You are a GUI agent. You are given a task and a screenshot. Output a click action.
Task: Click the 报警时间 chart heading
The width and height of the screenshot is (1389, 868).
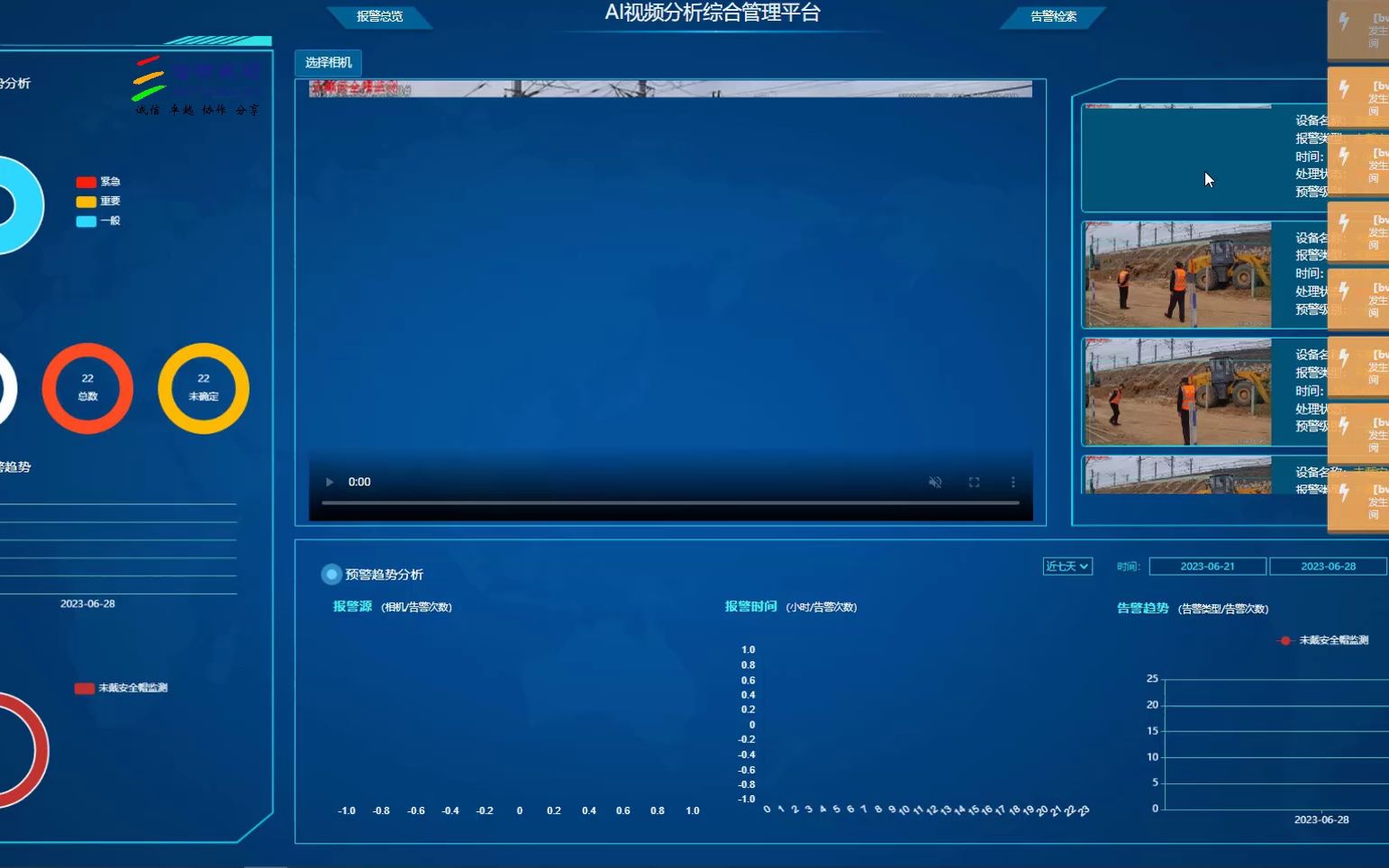750,607
